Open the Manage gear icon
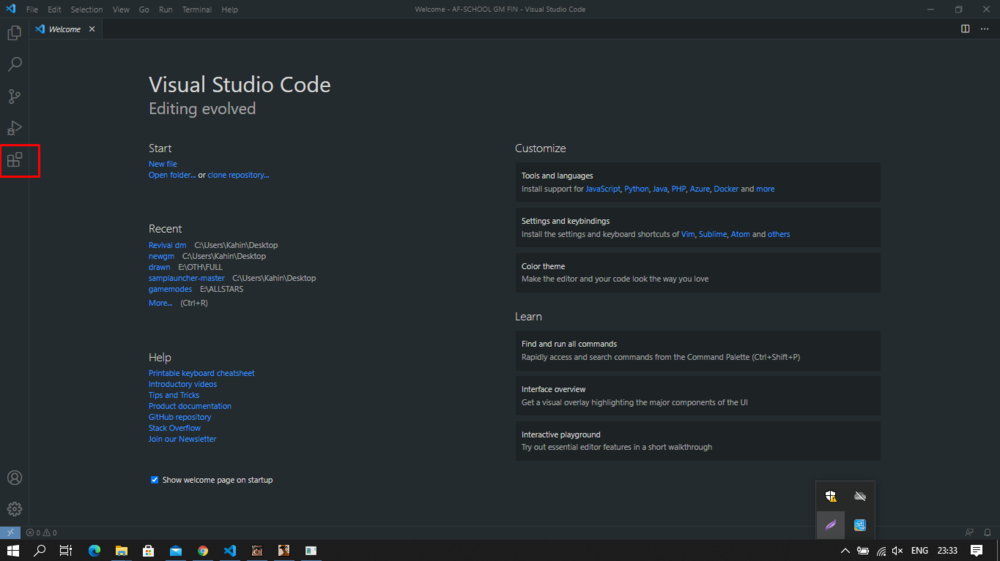Image resolution: width=1000 pixels, height=561 pixels. 14,509
